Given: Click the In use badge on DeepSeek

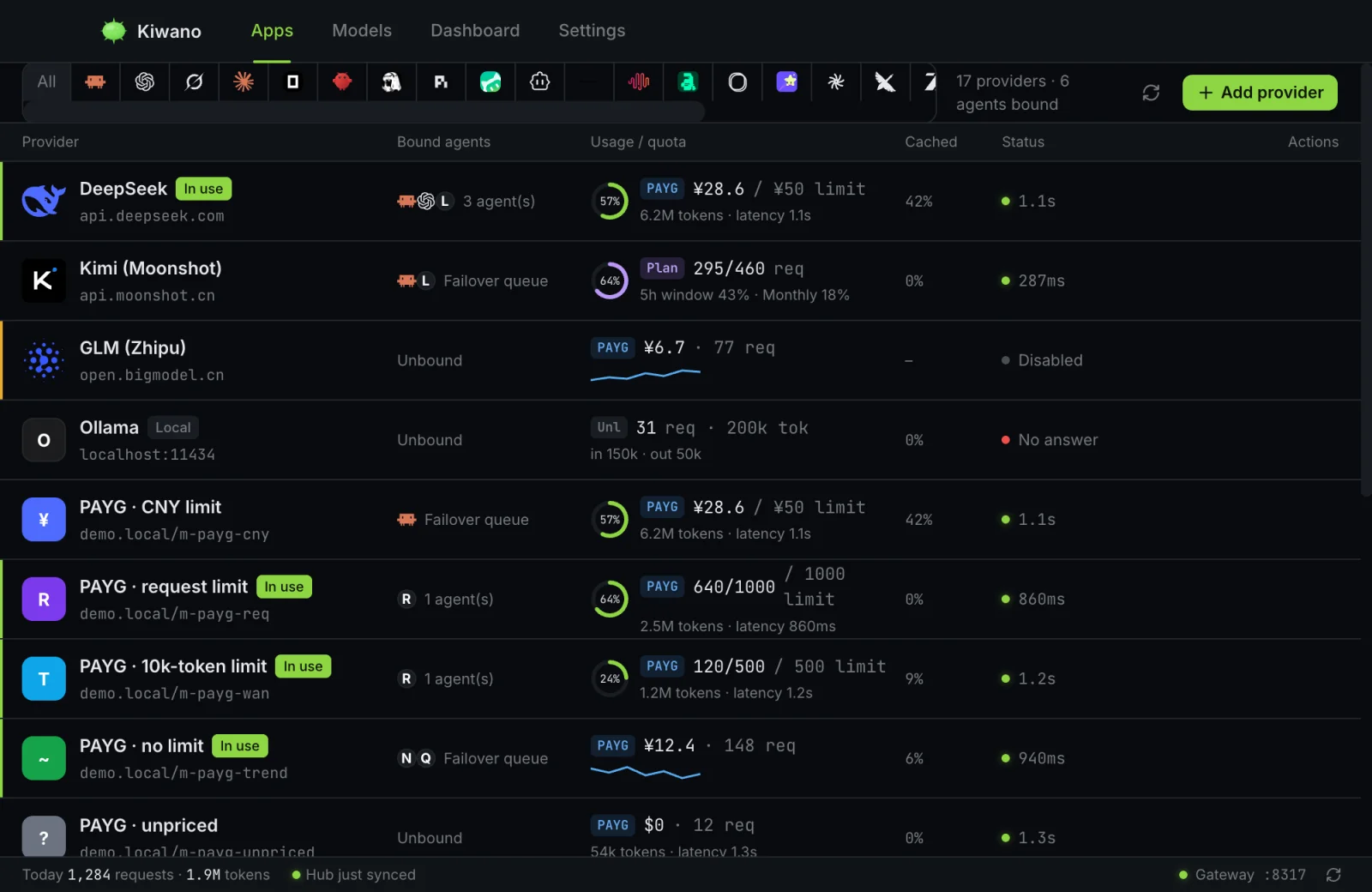Looking at the screenshot, I should click(203, 189).
